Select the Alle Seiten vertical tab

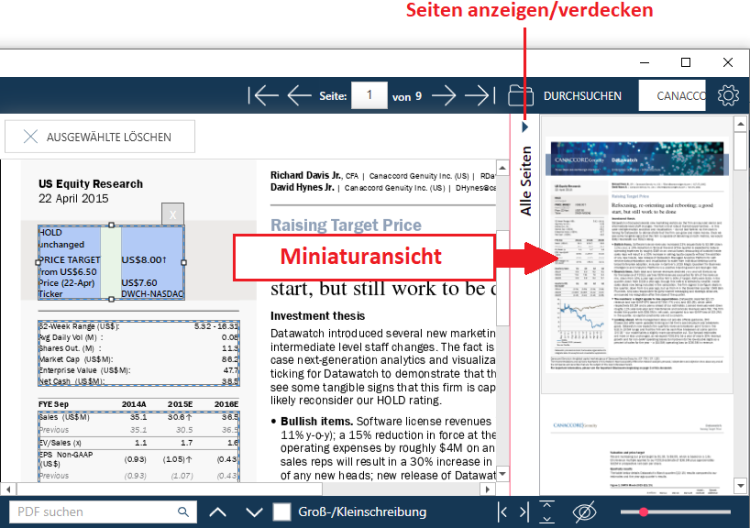(526, 181)
